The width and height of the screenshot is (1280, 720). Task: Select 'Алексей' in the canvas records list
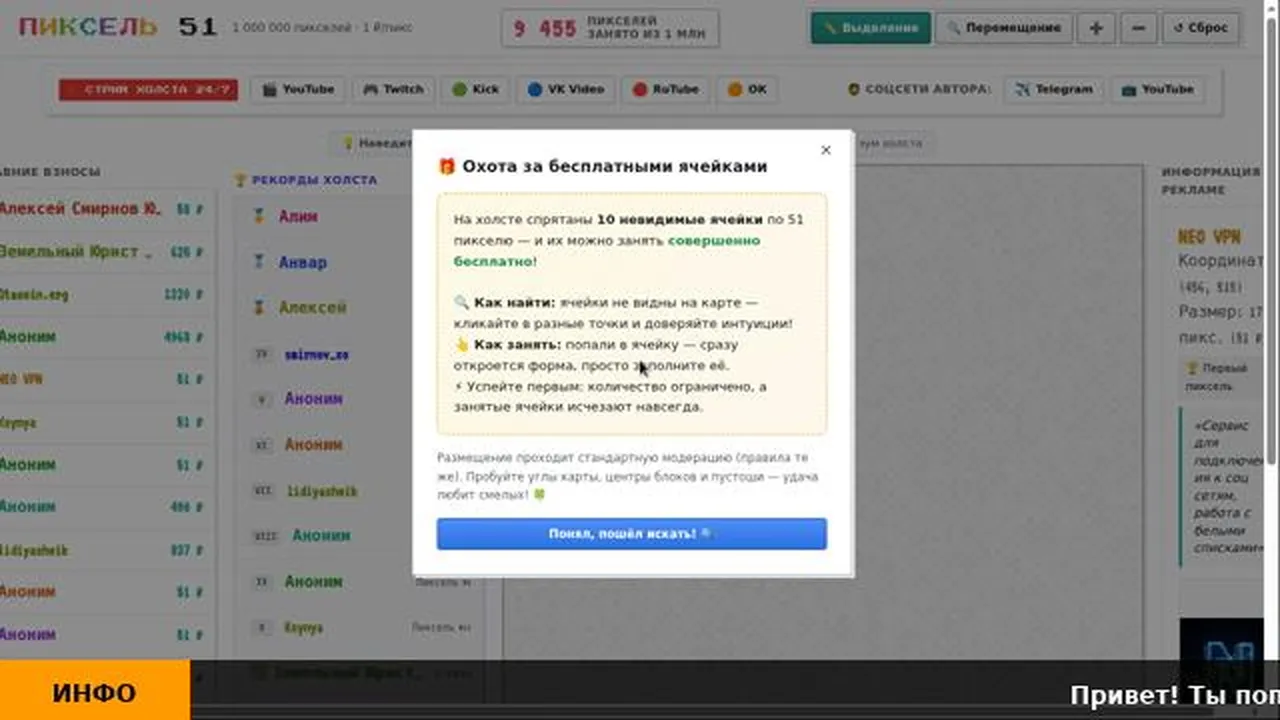[x=312, y=308]
